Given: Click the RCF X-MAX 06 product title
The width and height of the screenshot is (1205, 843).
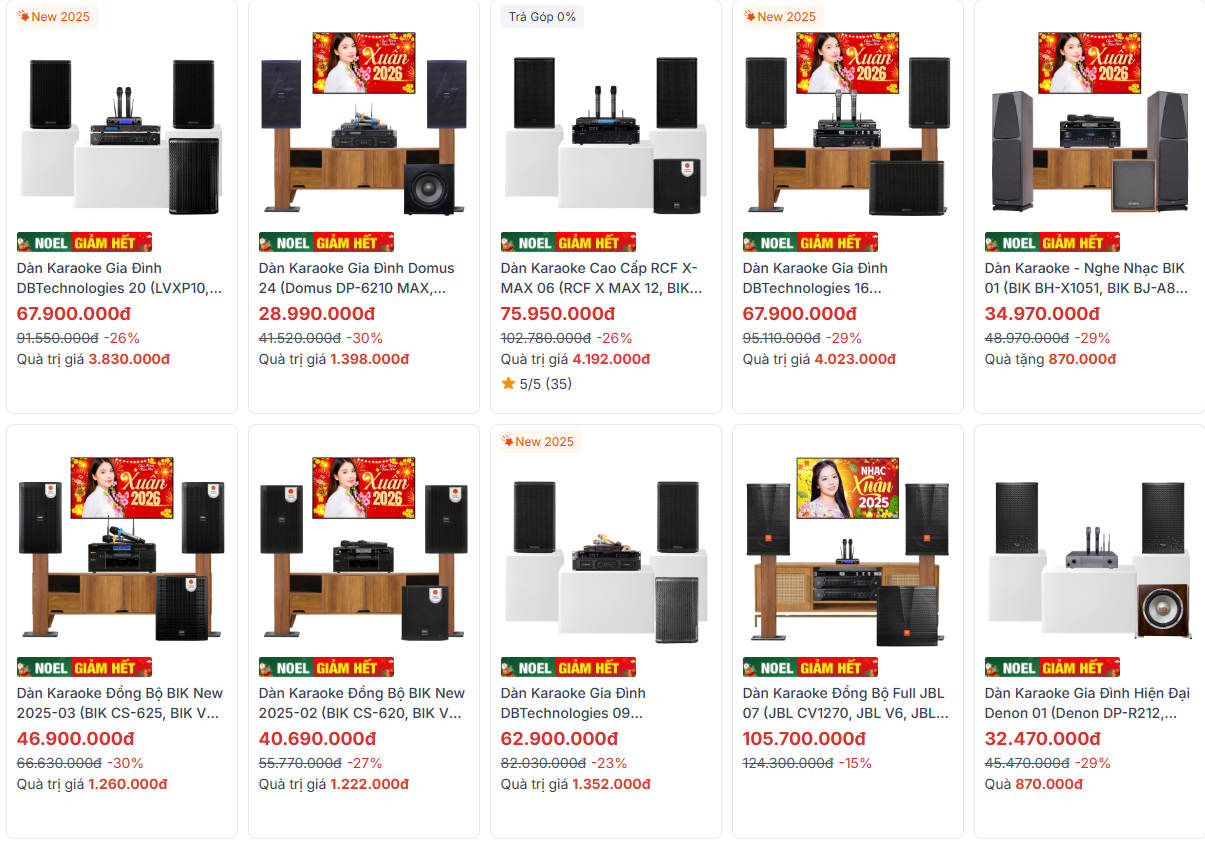Looking at the screenshot, I should (600, 278).
